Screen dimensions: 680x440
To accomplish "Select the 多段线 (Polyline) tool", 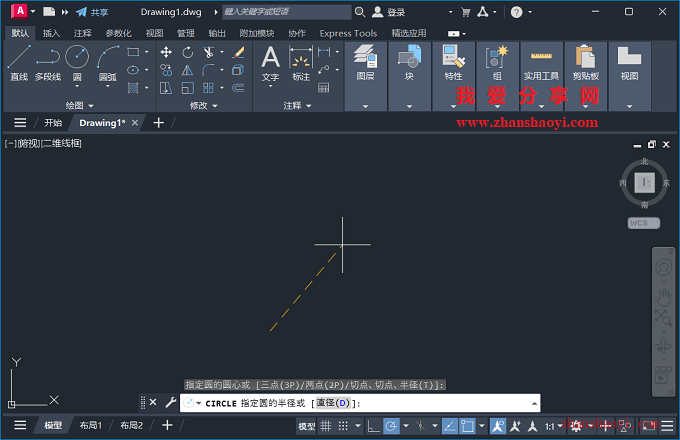I will pyautogui.click(x=48, y=63).
